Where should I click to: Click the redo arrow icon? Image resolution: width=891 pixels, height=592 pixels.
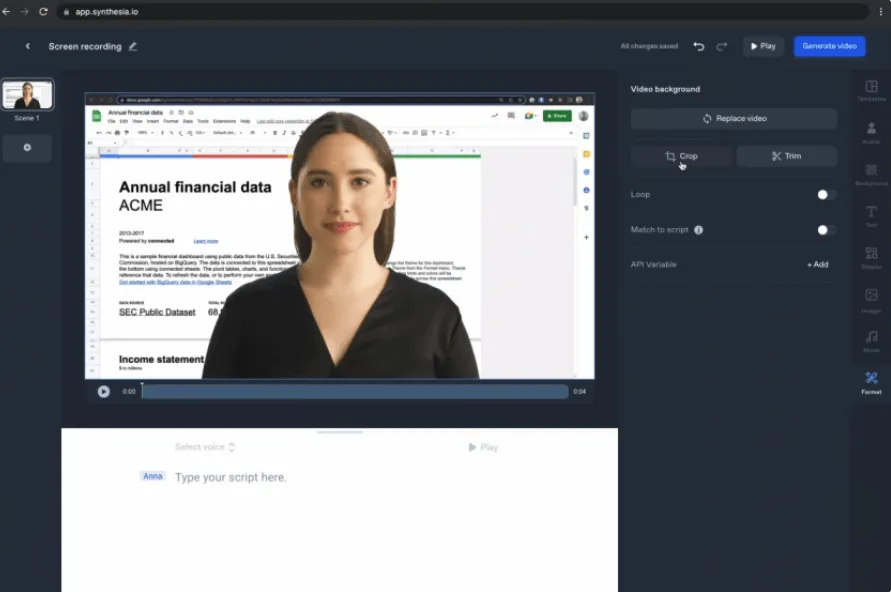(722, 46)
